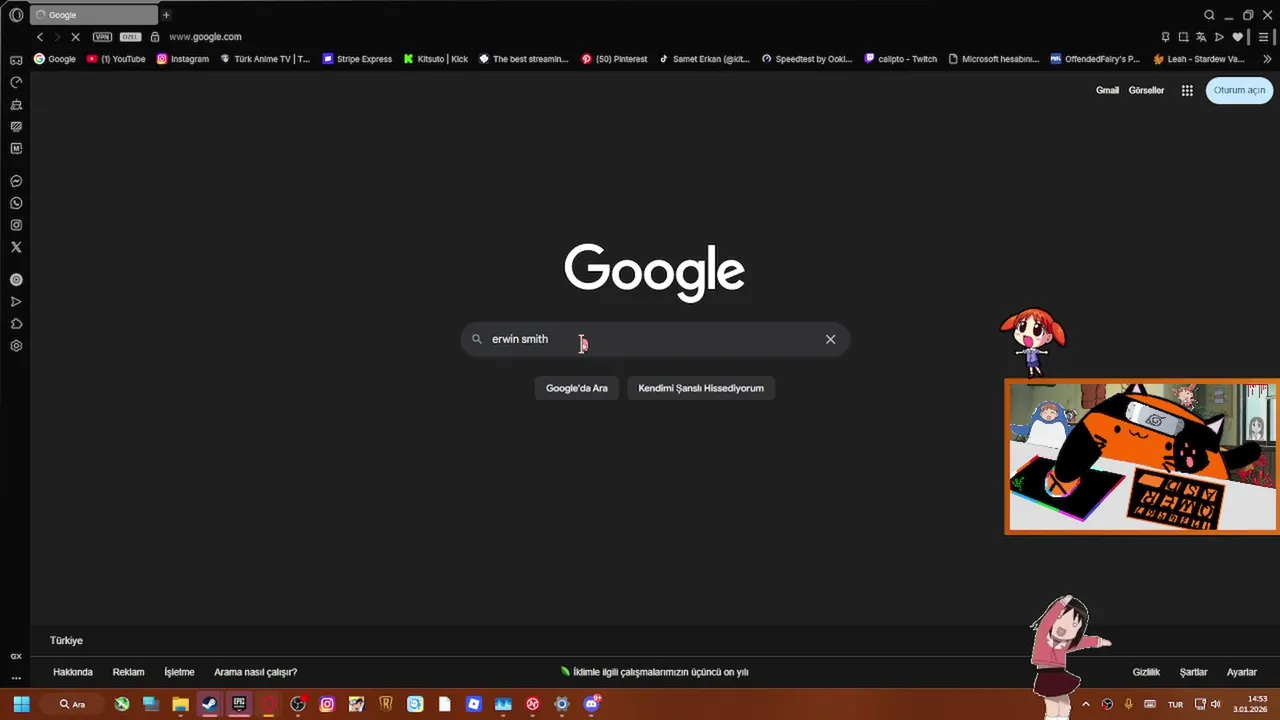1280x720 pixels.
Task: Click the play-shaped toolbar icon
Action: pyautogui.click(x=1219, y=37)
